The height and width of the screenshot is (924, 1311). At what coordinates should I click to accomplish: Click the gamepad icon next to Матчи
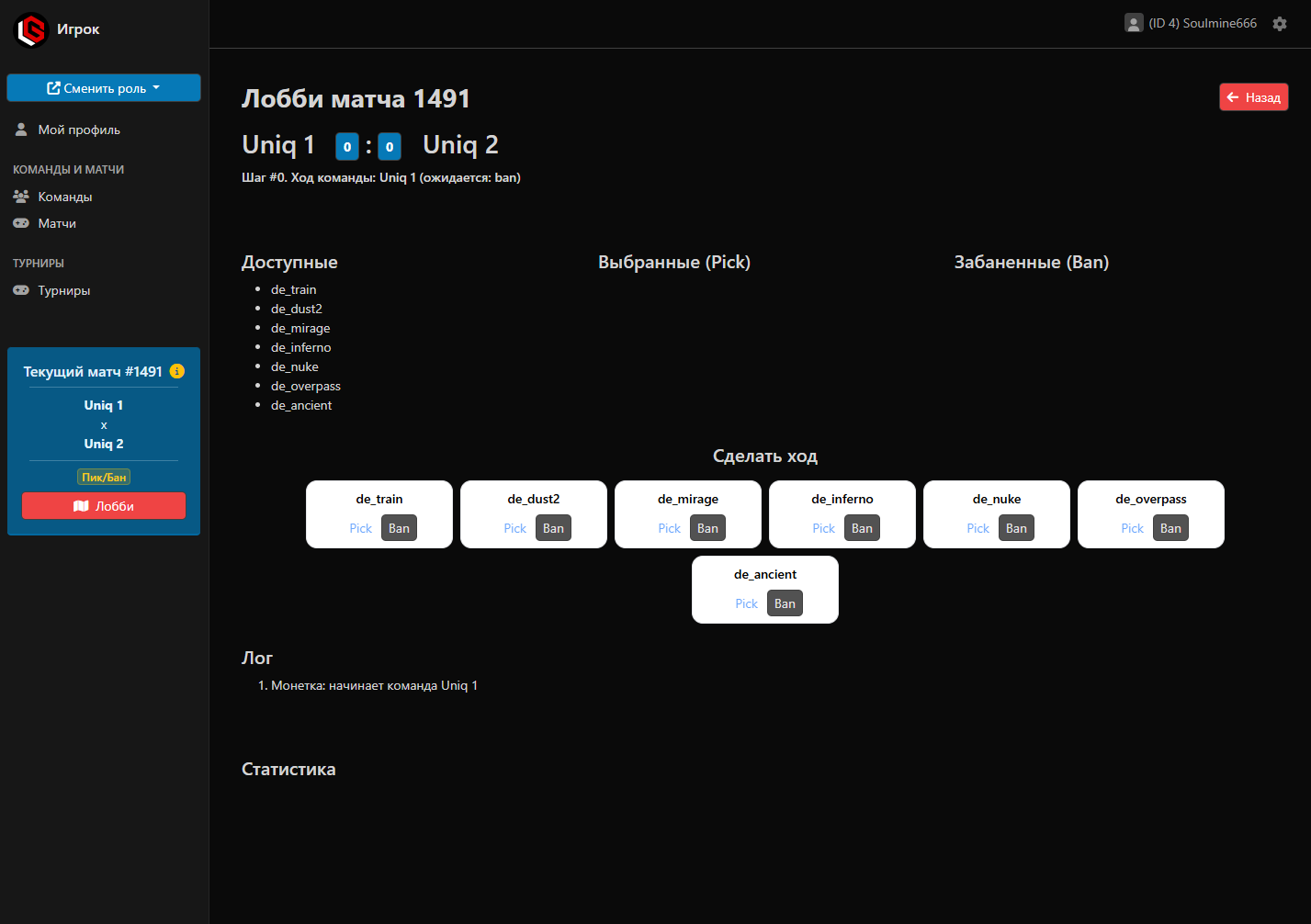[x=21, y=223]
